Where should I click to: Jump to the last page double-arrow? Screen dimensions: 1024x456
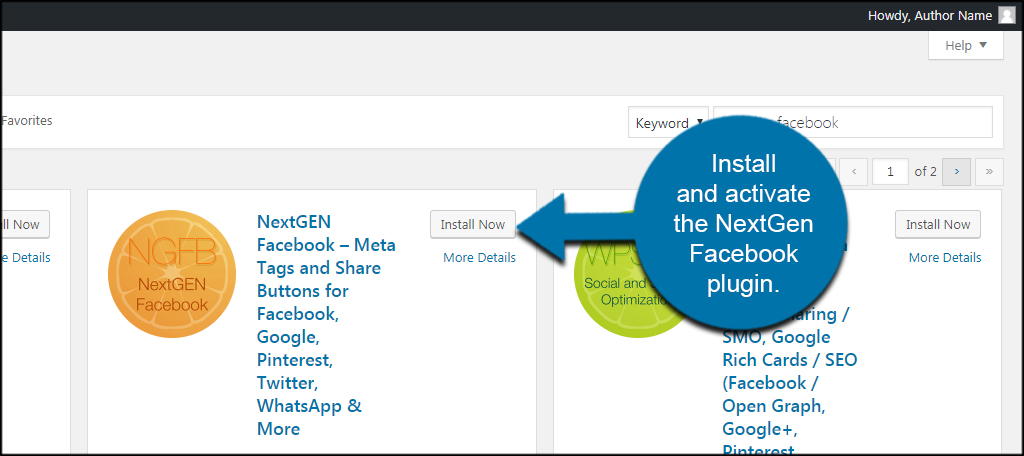pos(989,172)
